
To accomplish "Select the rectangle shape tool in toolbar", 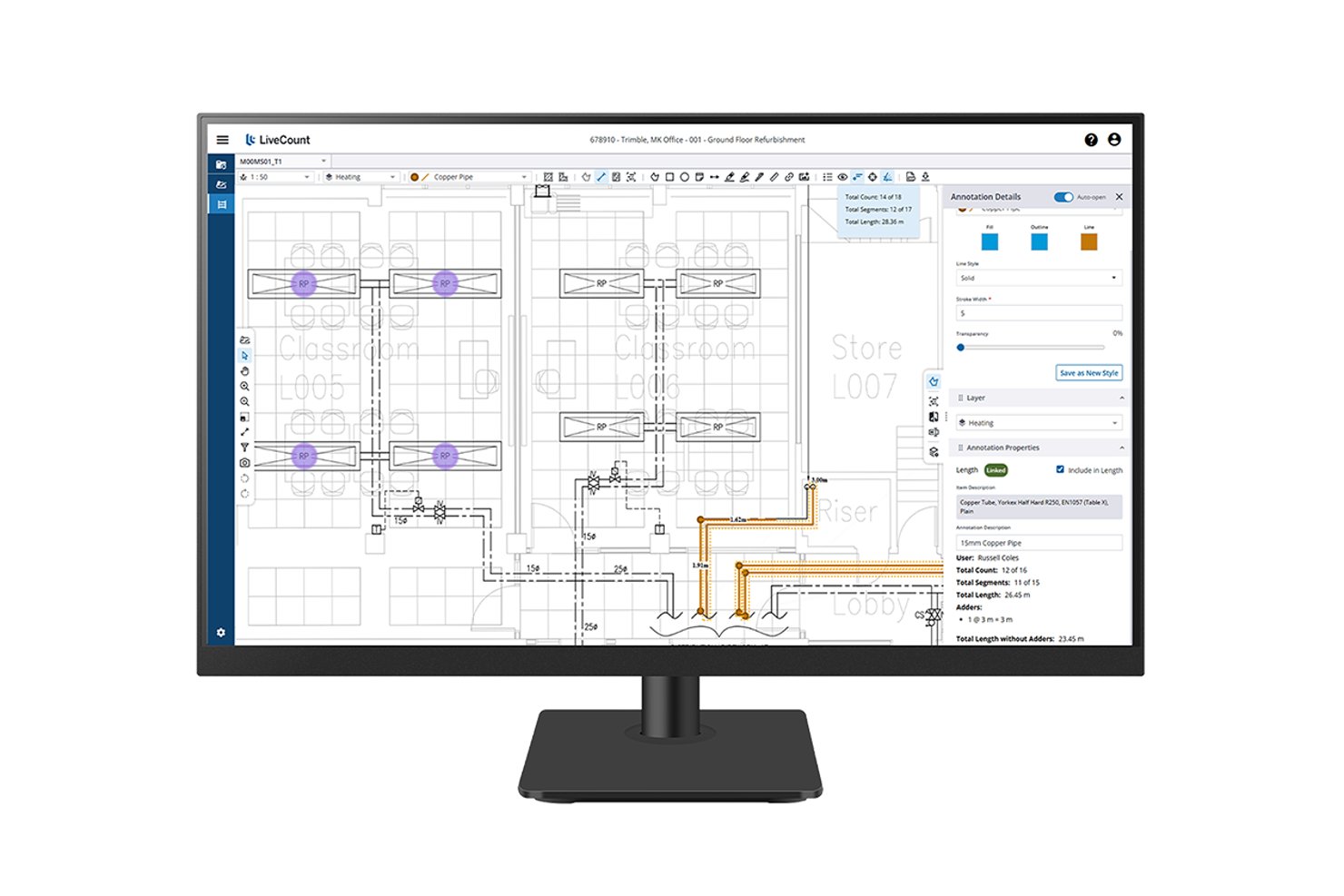I will click(x=669, y=177).
